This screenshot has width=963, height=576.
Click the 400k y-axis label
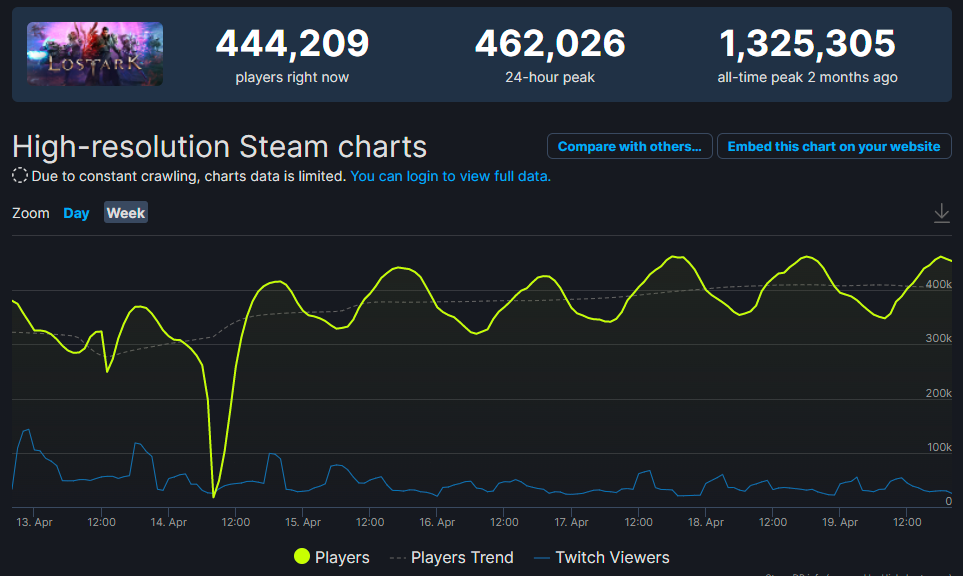[x=938, y=285]
